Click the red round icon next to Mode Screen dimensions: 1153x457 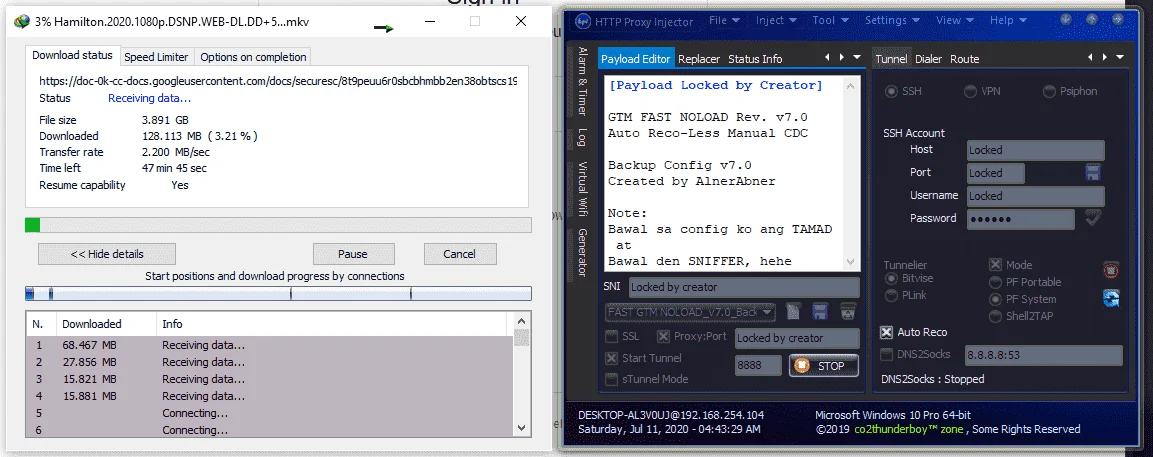[1110, 270]
